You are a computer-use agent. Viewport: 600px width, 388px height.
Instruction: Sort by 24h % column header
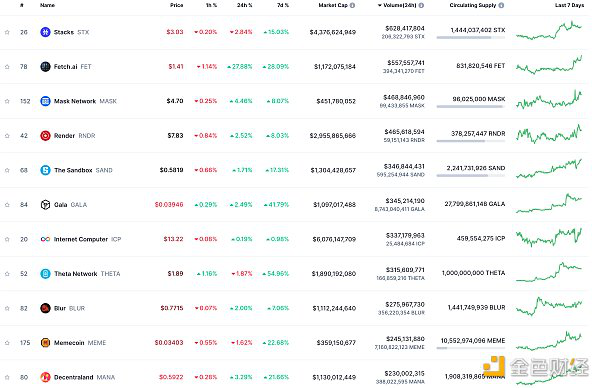(x=245, y=5)
